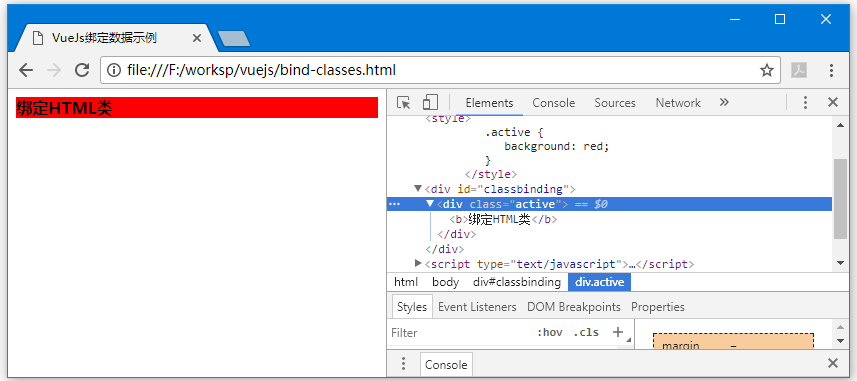
Task: Open the console drawer three-dot menu
Action: [403, 364]
